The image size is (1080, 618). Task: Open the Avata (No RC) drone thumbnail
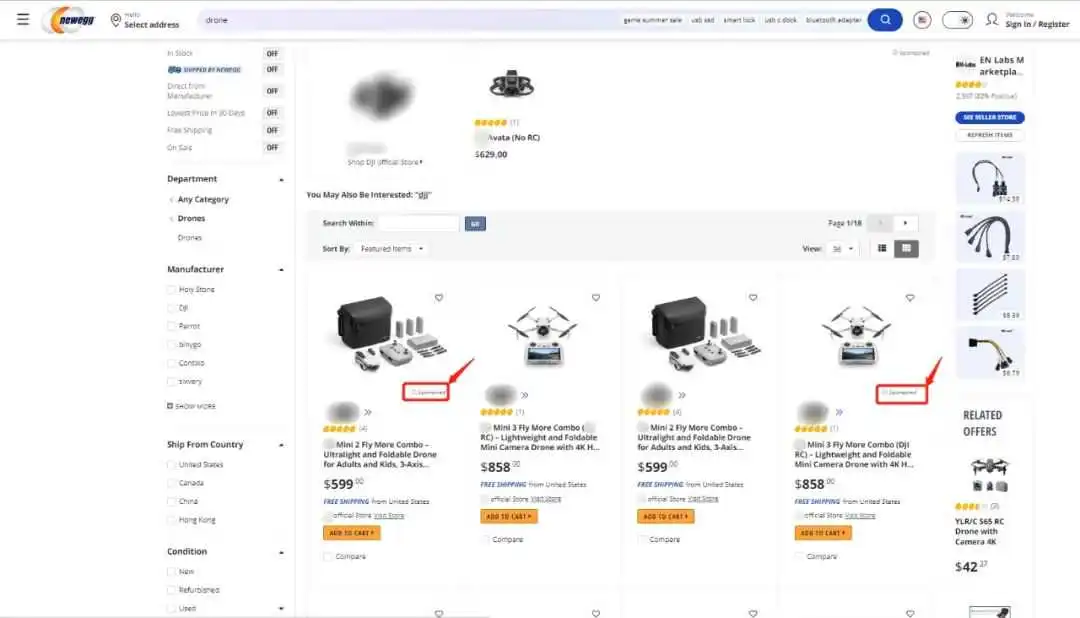(512, 85)
